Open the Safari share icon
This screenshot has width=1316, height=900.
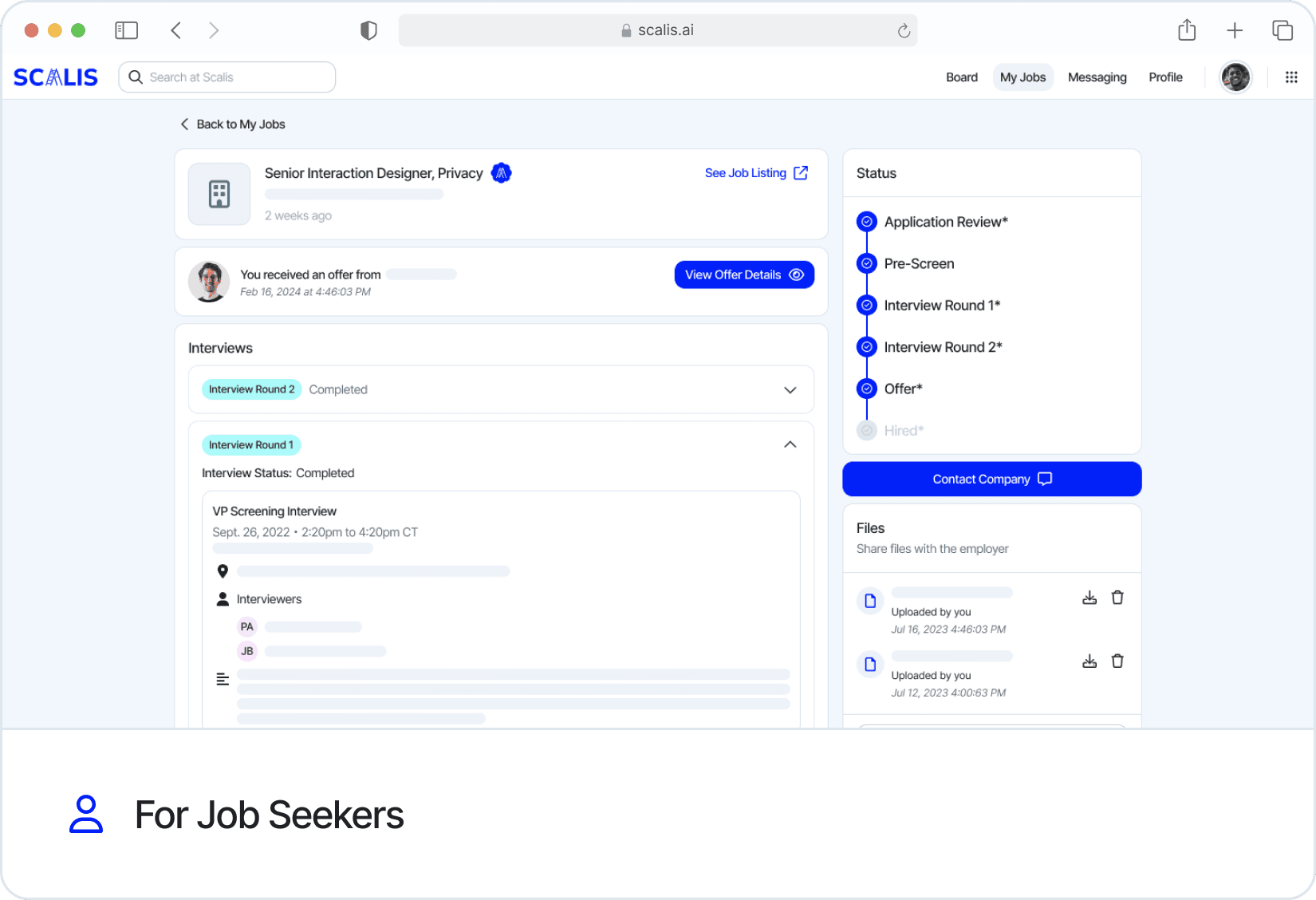1186,30
